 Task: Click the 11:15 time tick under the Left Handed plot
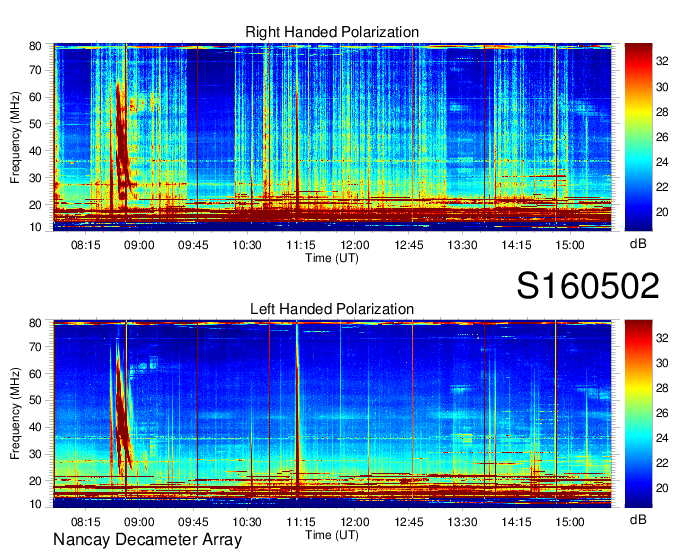click(x=301, y=522)
